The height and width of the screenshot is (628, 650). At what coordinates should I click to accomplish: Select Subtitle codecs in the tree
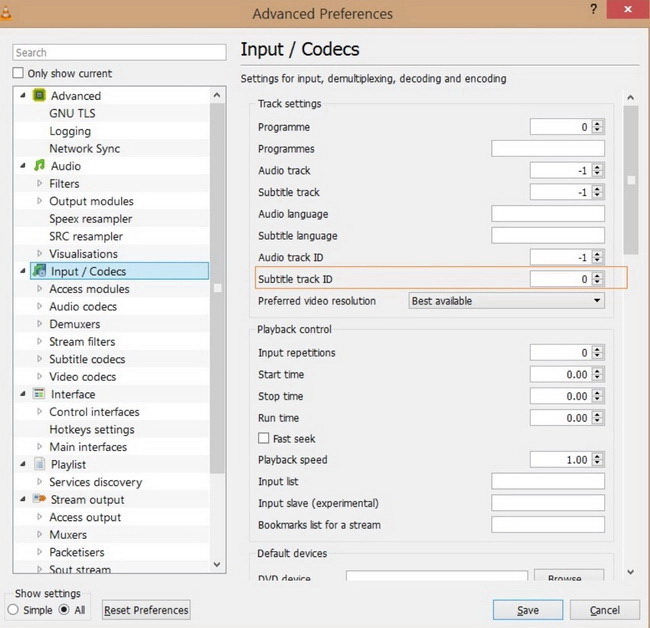(87, 359)
